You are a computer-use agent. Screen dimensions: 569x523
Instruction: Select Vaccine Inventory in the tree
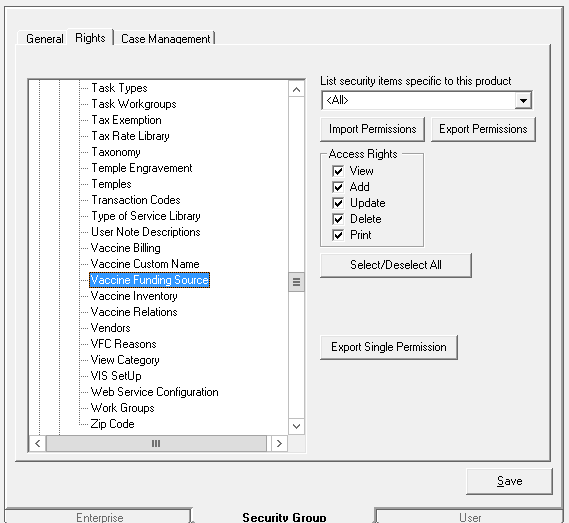point(134,296)
